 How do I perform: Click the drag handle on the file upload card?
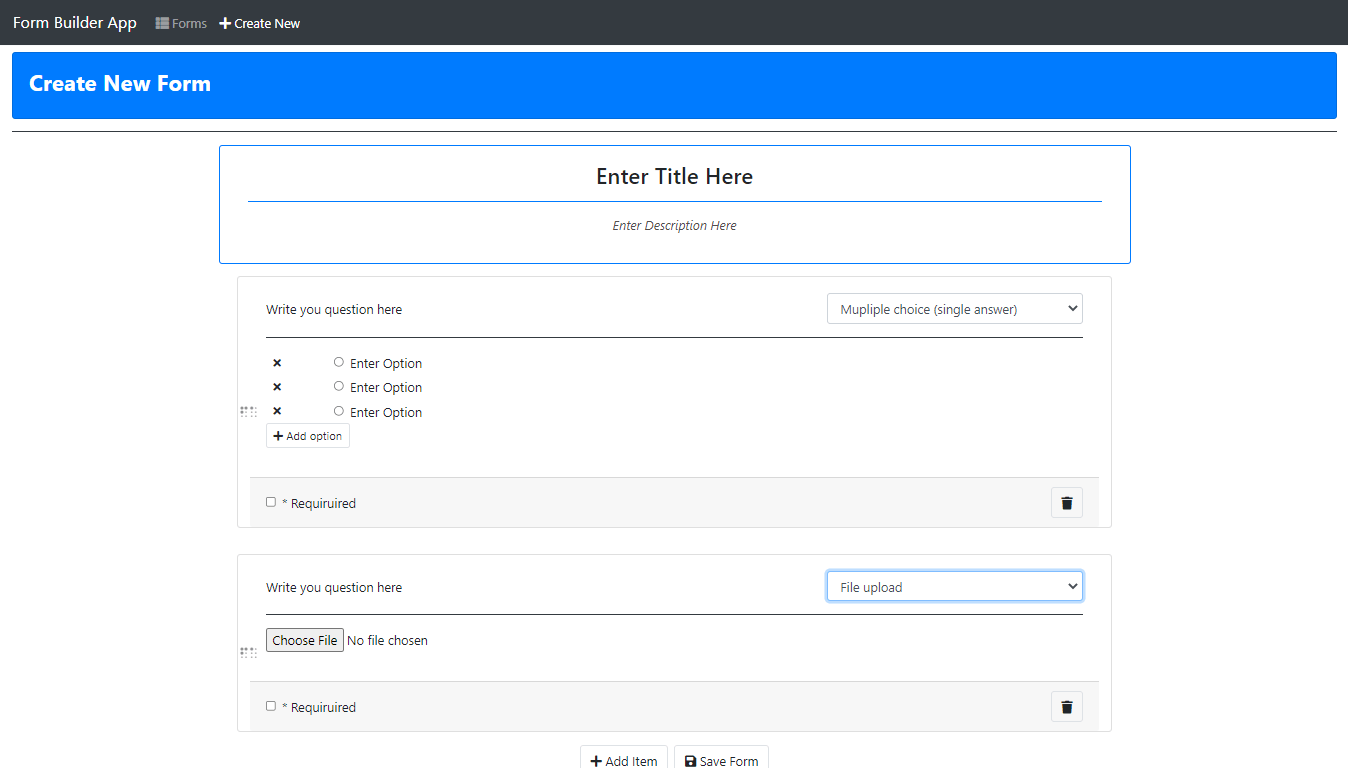point(248,652)
